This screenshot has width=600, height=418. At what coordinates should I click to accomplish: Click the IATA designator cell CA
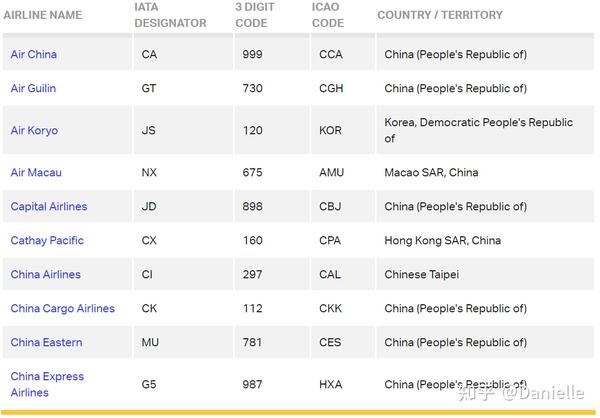[150, 54]
